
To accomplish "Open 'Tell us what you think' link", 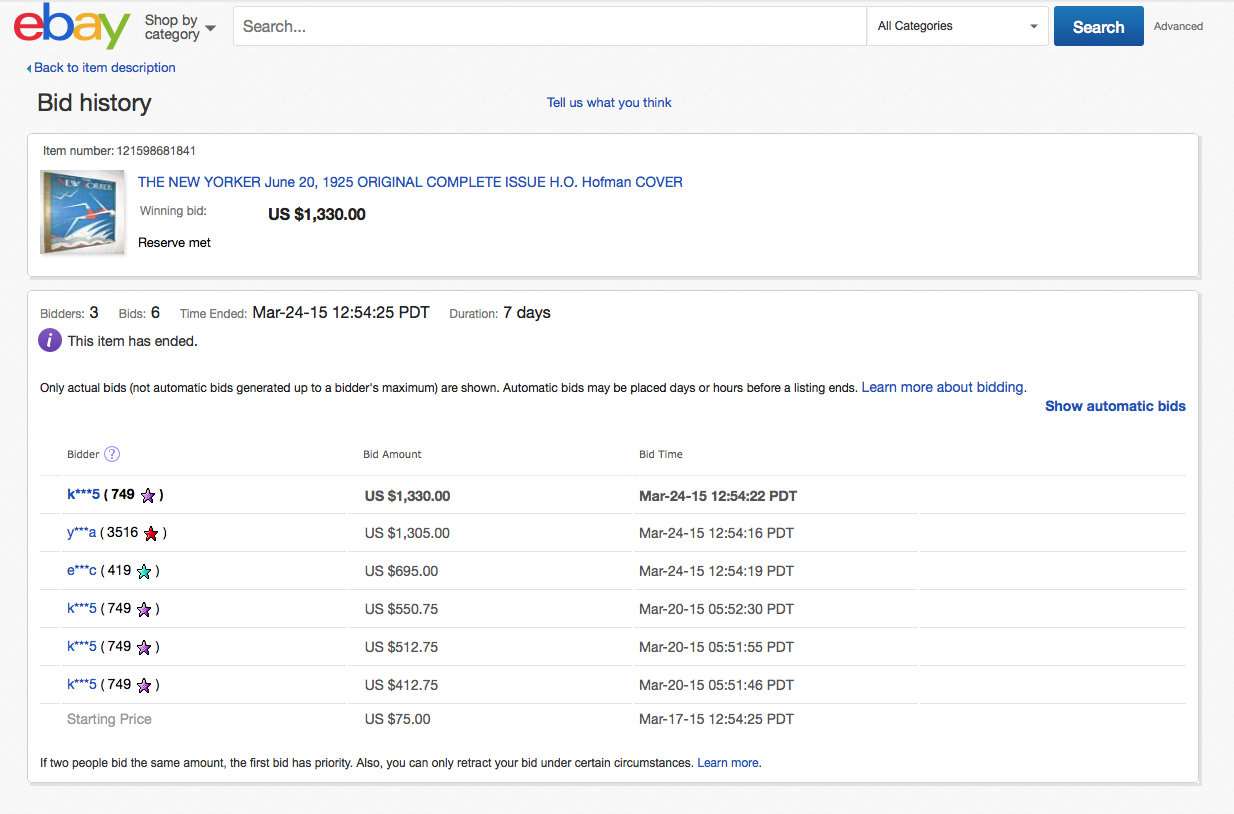I will [x=609, y=102].
